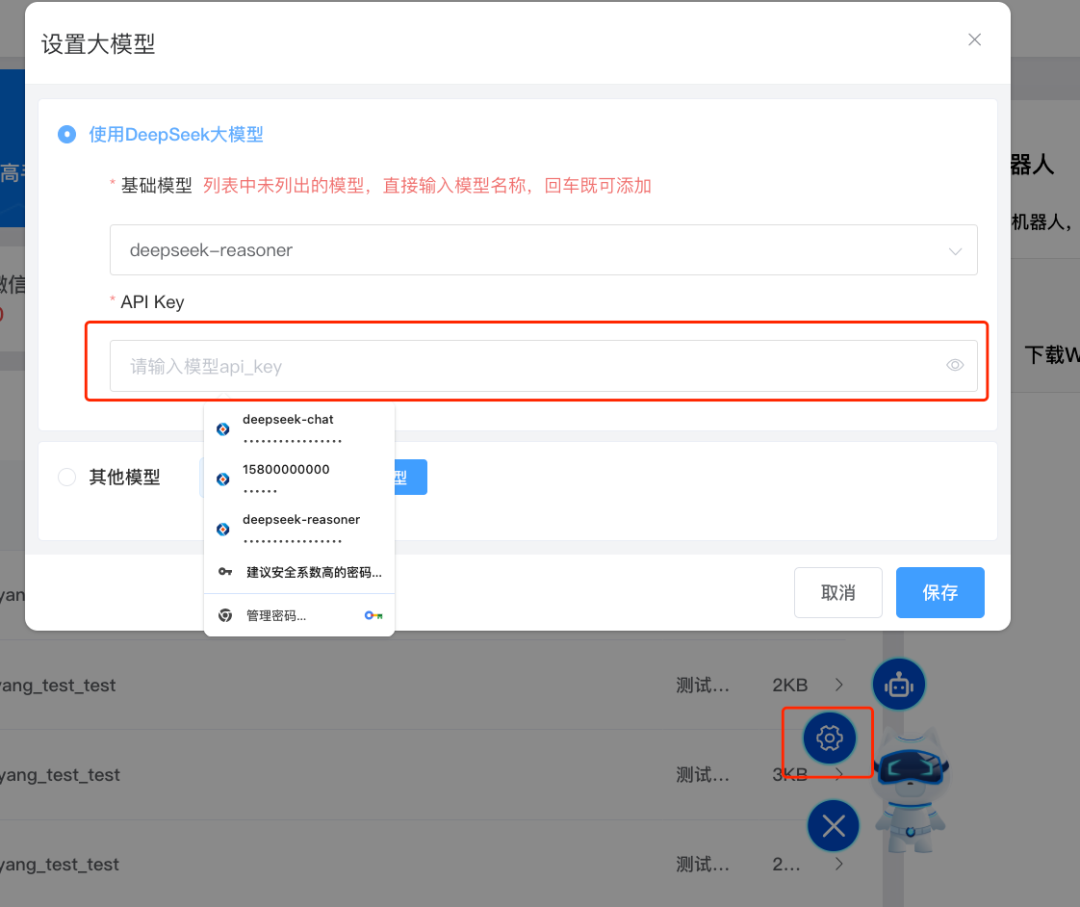1080x907 pixels.
Task: Click the 基础模型 field label
Action: tap(156, 186)
